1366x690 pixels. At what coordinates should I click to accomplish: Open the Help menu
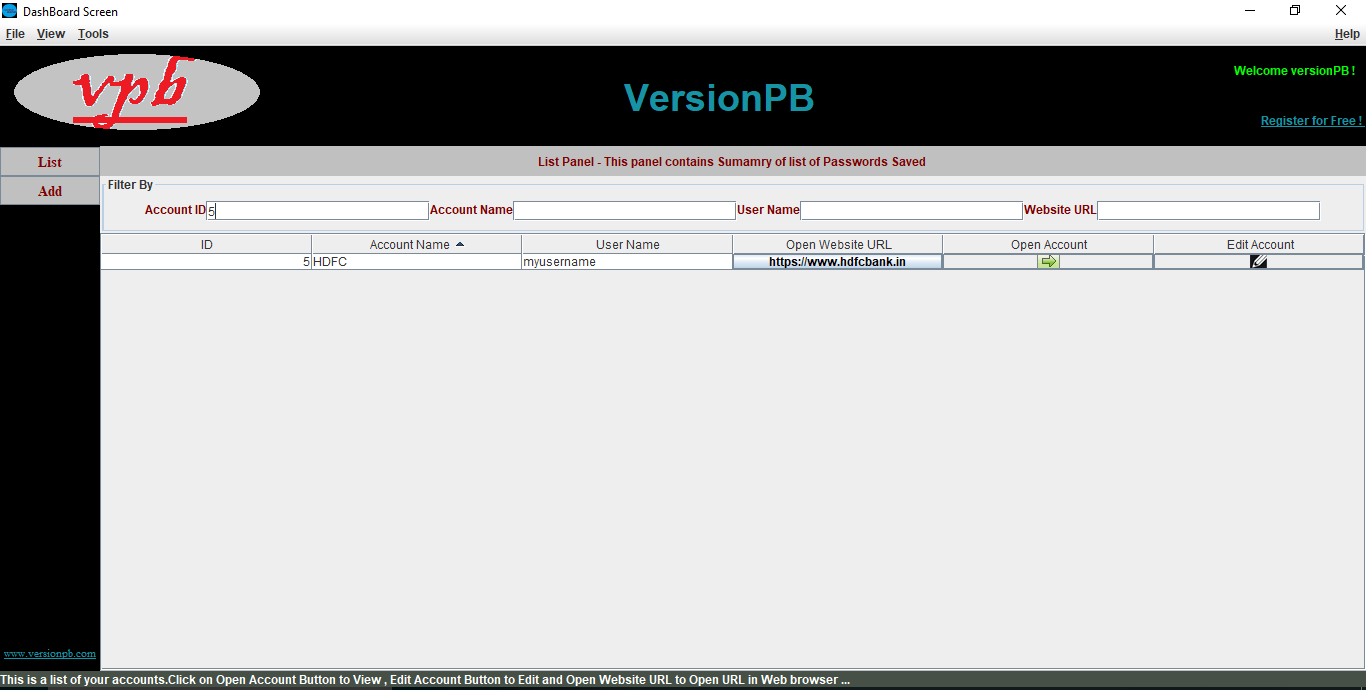click(1347, 34)
